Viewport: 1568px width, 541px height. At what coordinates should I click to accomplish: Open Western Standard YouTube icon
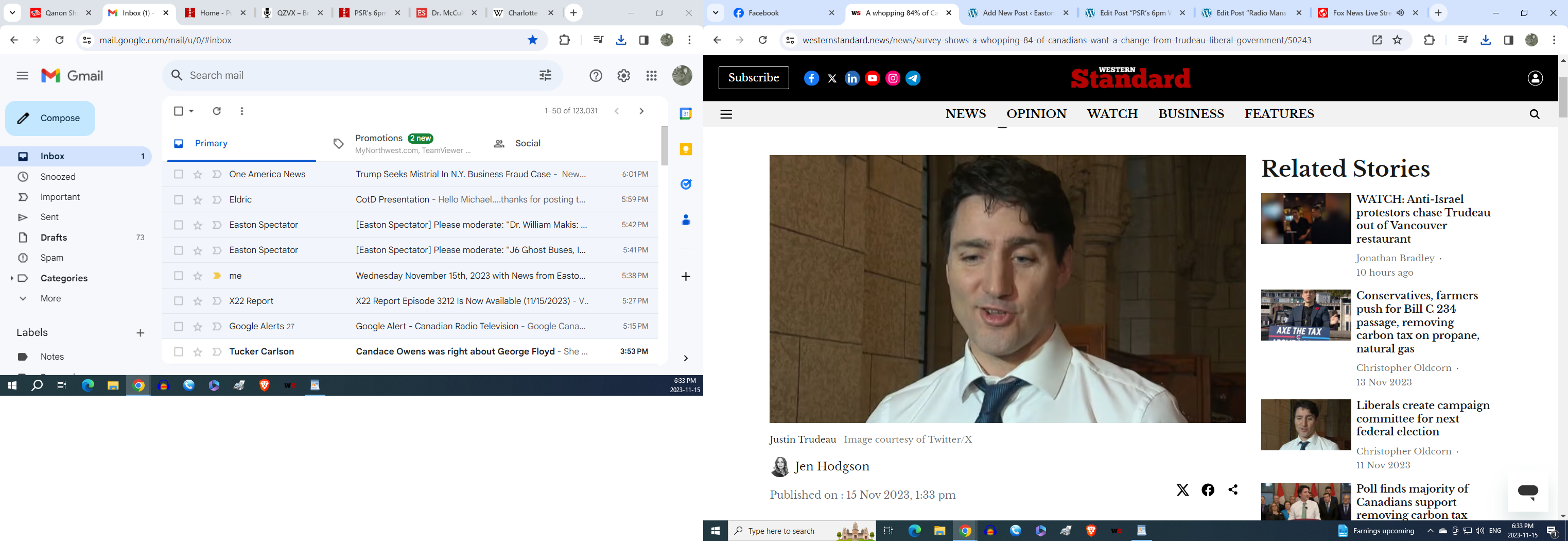click(x=872, y=78)
